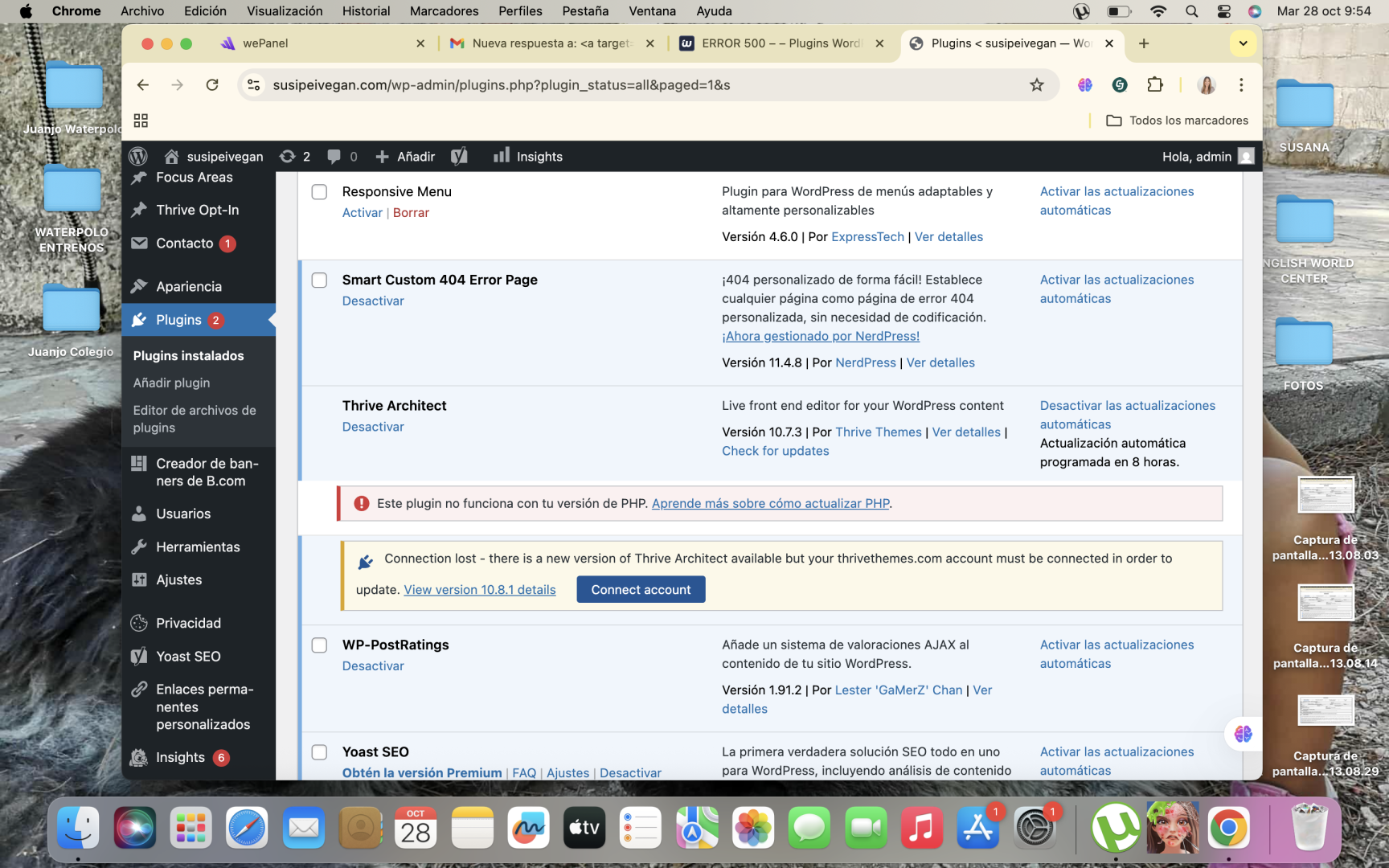This screenshot has height=868, width=1389.
Task: Reload the plugins page
Action: pos(212,85)
